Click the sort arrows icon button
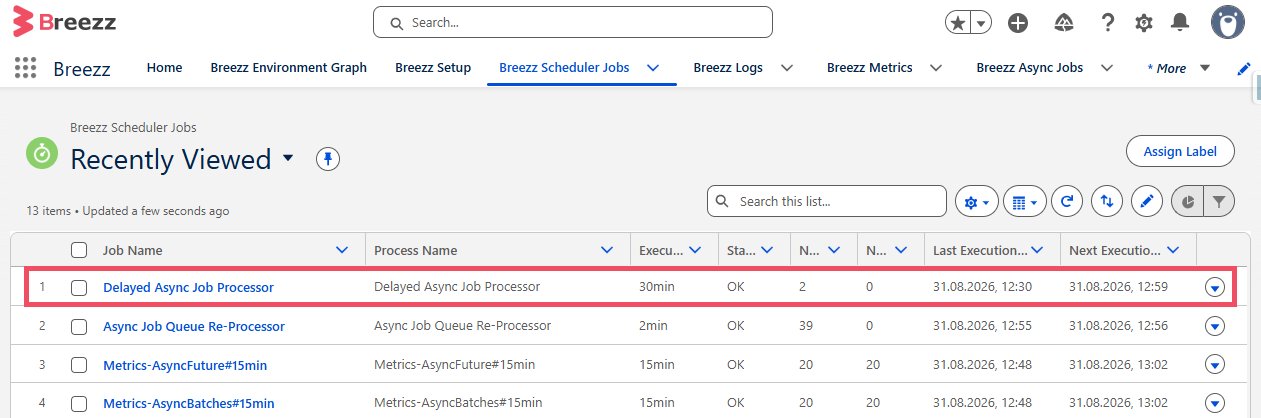The height and width of the screenshot is (418, 1261). tap(1106, 201)
